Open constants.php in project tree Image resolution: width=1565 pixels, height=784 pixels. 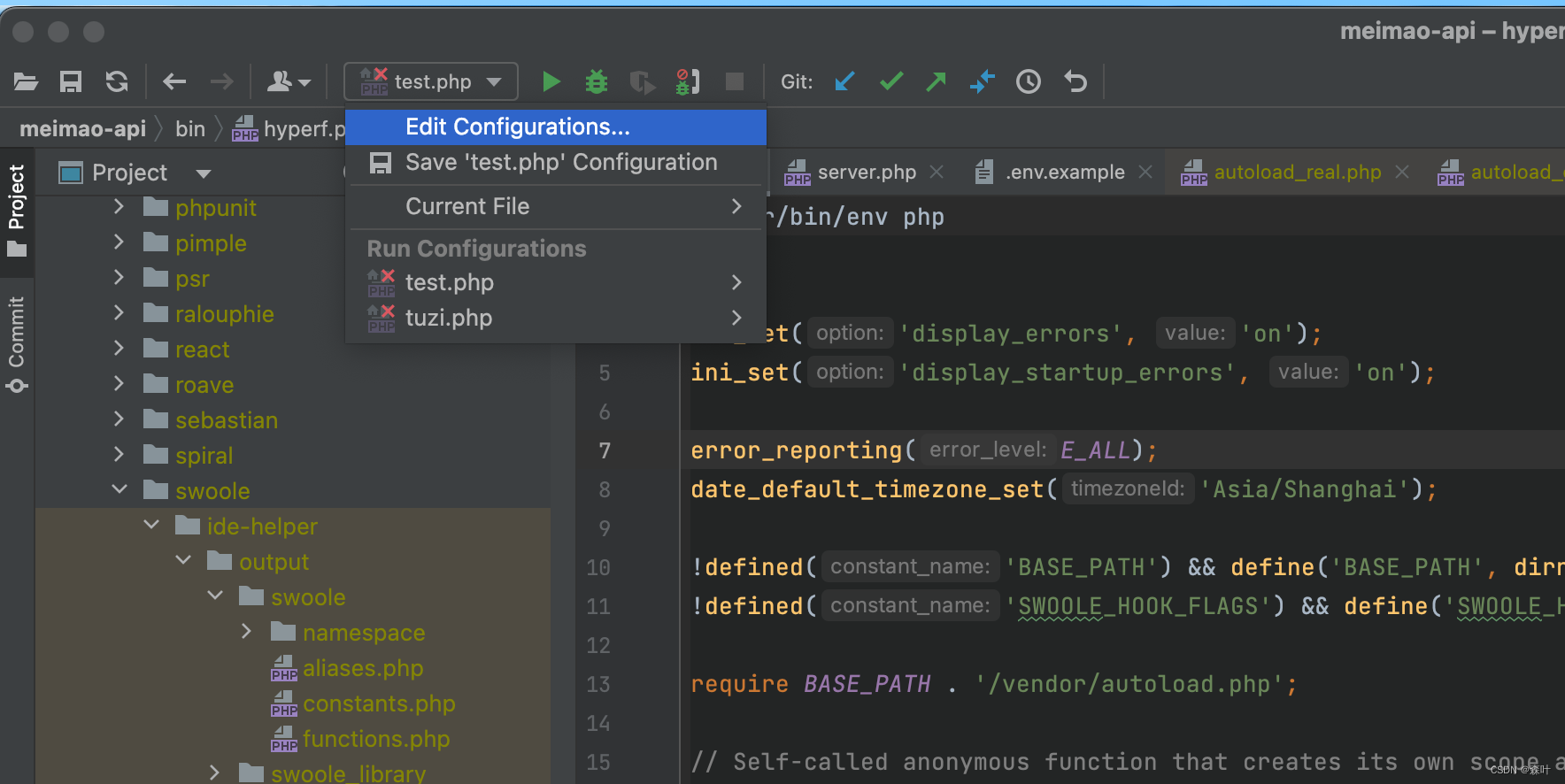[x=379, y=703]
